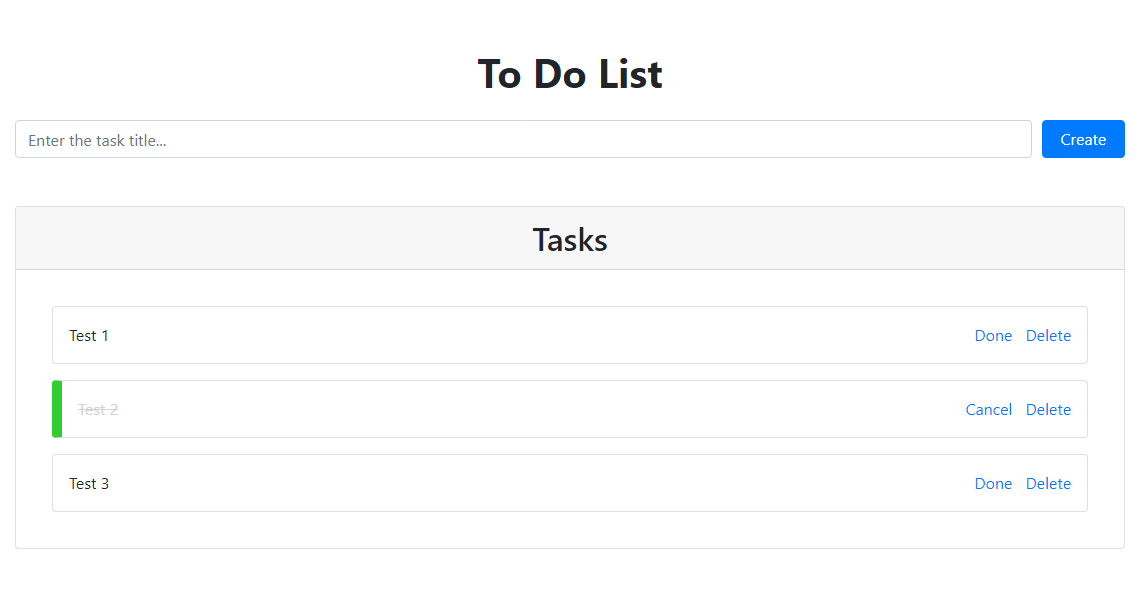The image size is (1140, 597).
Task: Click the Tasks panel header
Action: coord(569,239)
